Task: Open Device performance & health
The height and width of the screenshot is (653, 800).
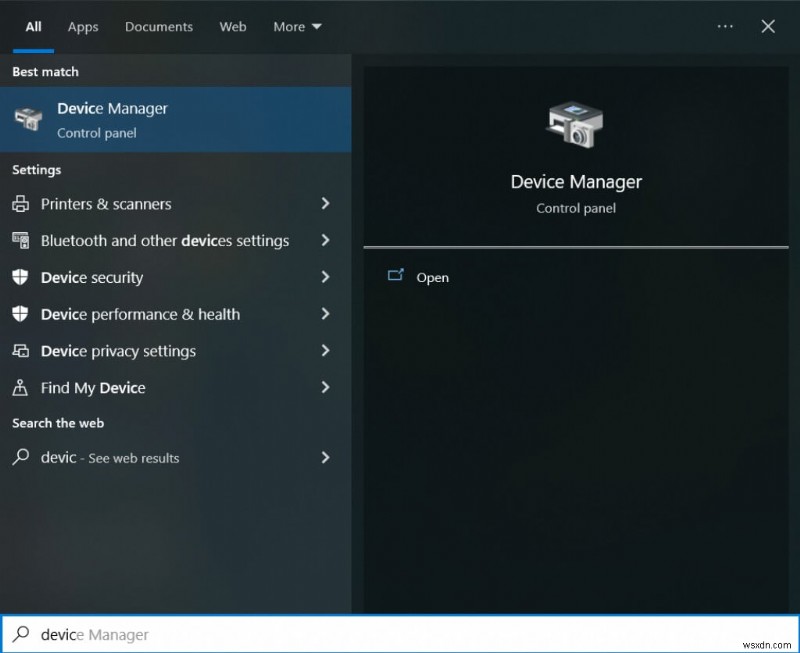Action: 176,314
